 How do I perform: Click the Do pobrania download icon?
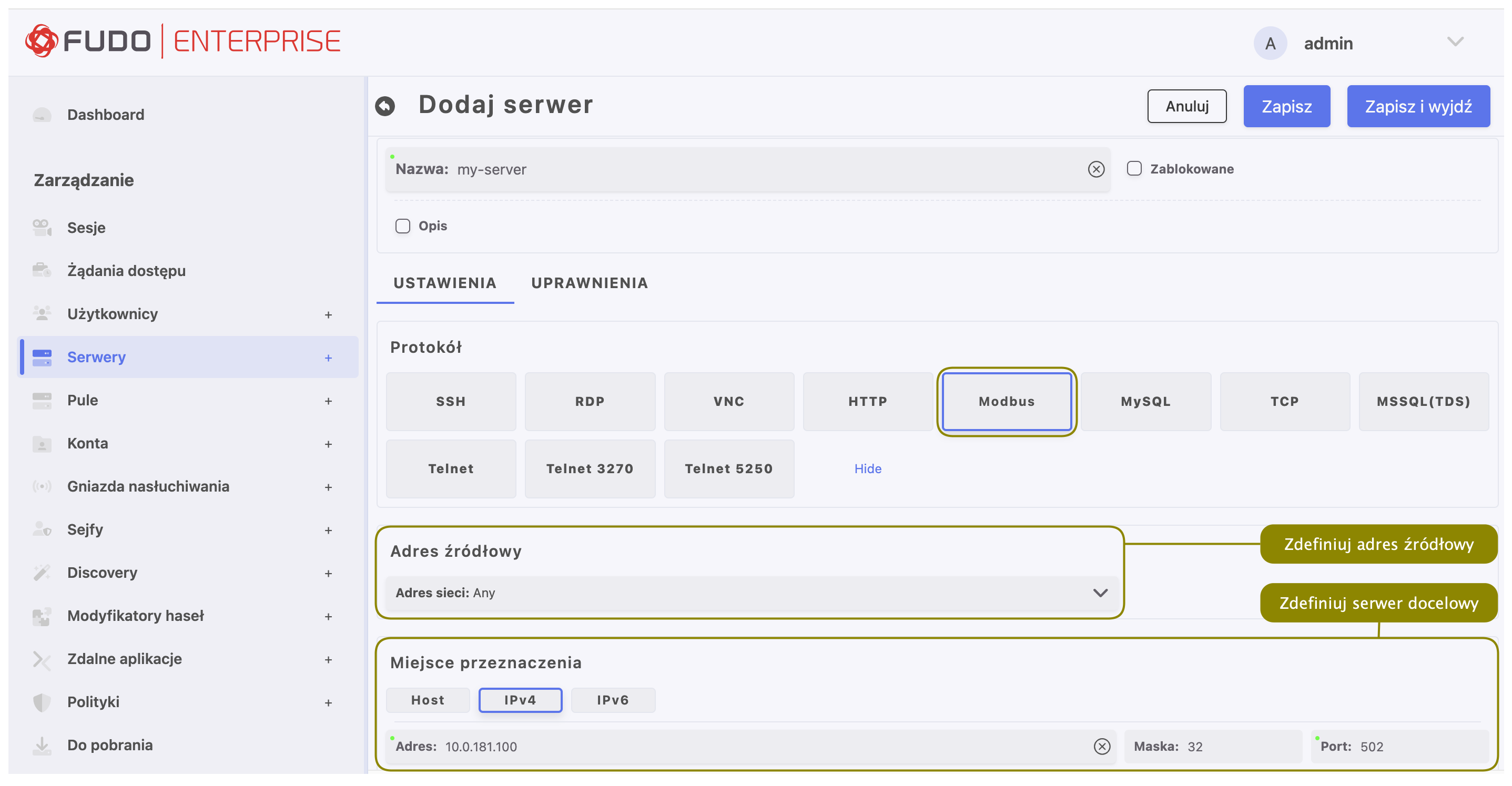pos(42,745)
